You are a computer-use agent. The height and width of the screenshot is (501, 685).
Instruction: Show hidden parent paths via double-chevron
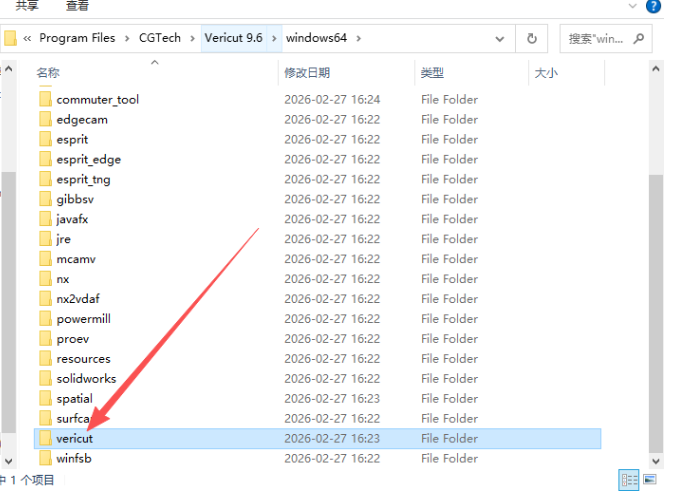[x=28, y=39]
